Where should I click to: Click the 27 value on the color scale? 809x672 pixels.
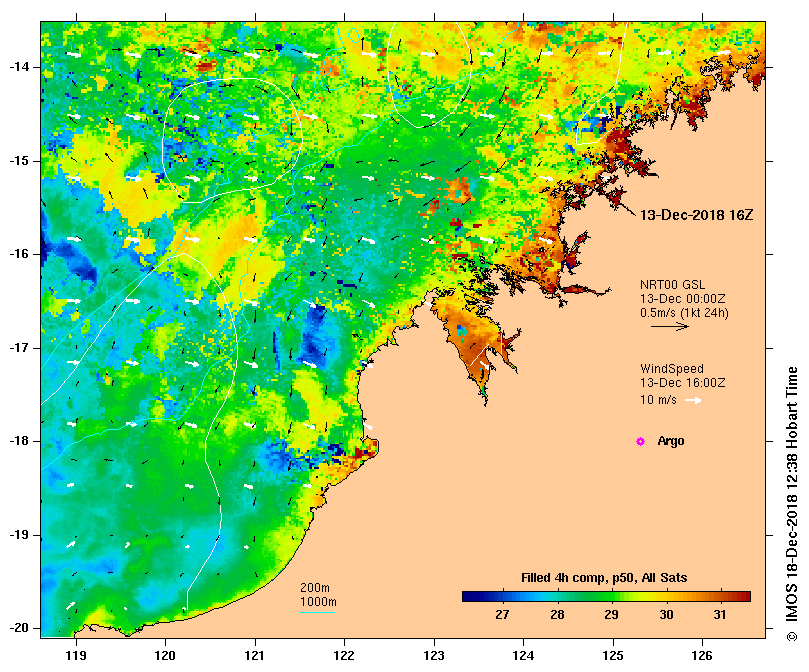[502, 615]
